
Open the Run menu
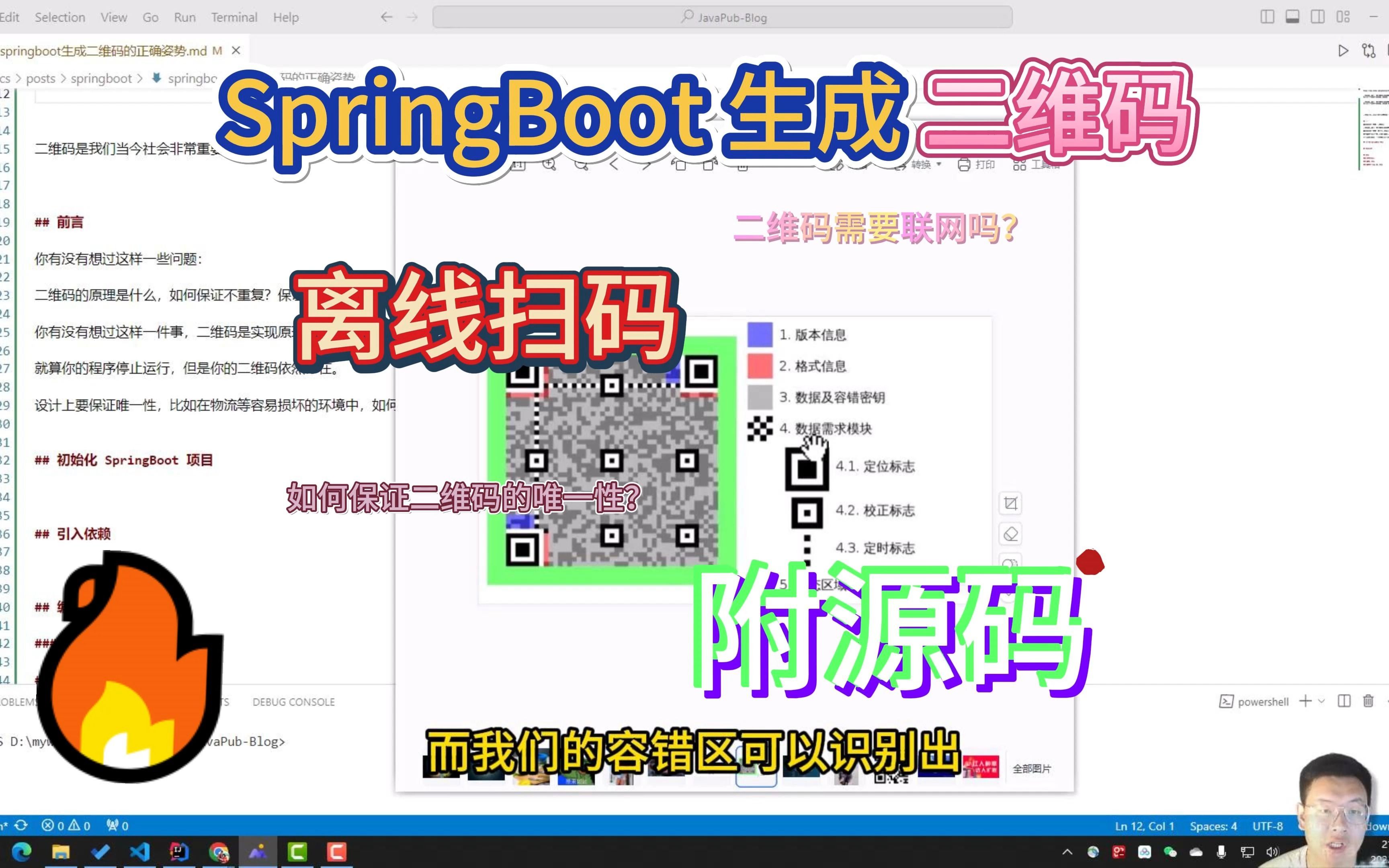185,17
